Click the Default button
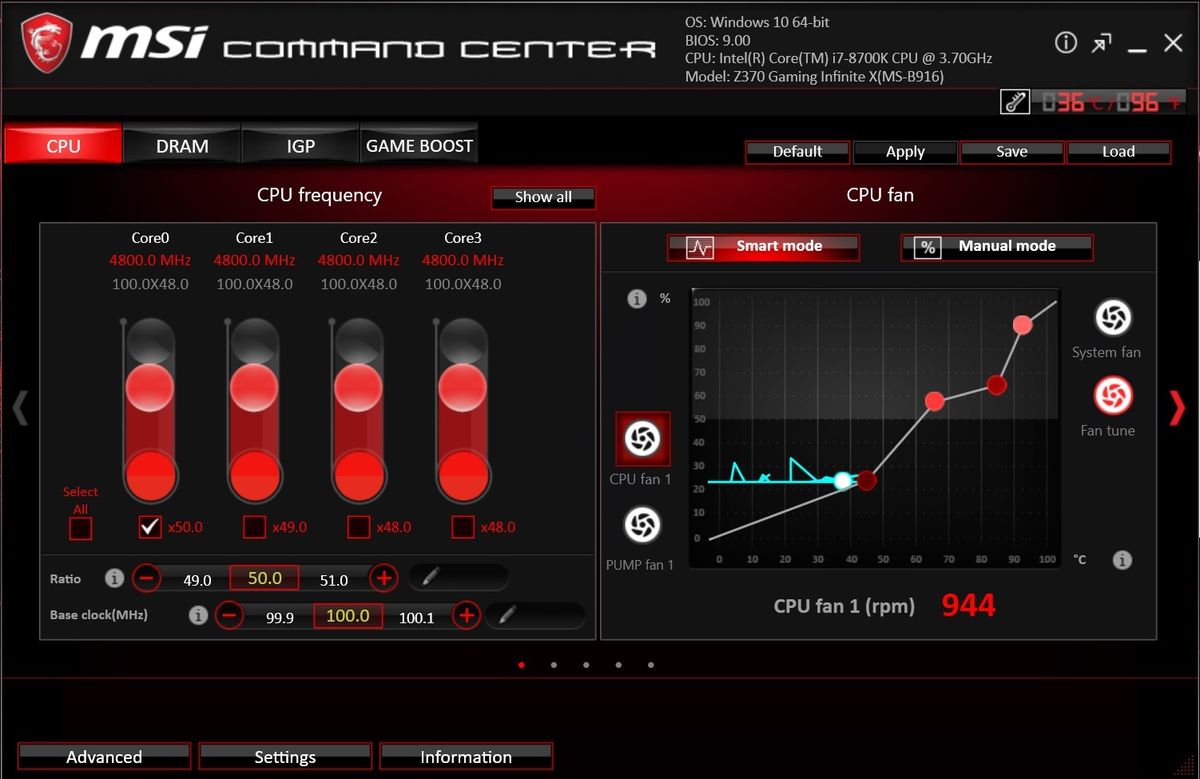Image resolution: width=1200 pixels, height=779 pixels. [x=797, y=151]
